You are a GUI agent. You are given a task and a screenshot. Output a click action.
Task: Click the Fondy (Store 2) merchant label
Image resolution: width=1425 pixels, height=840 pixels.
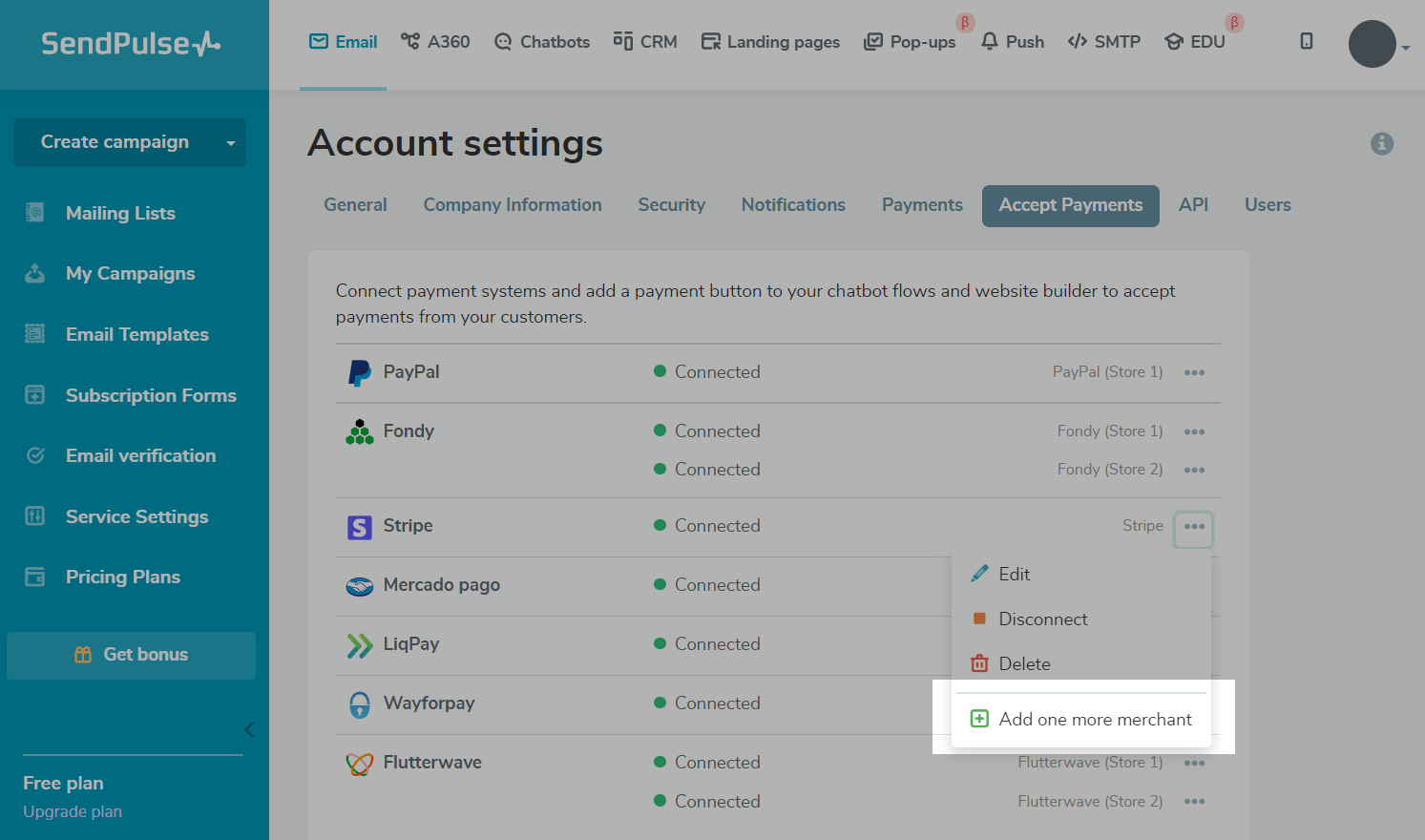coord(1109,470)
